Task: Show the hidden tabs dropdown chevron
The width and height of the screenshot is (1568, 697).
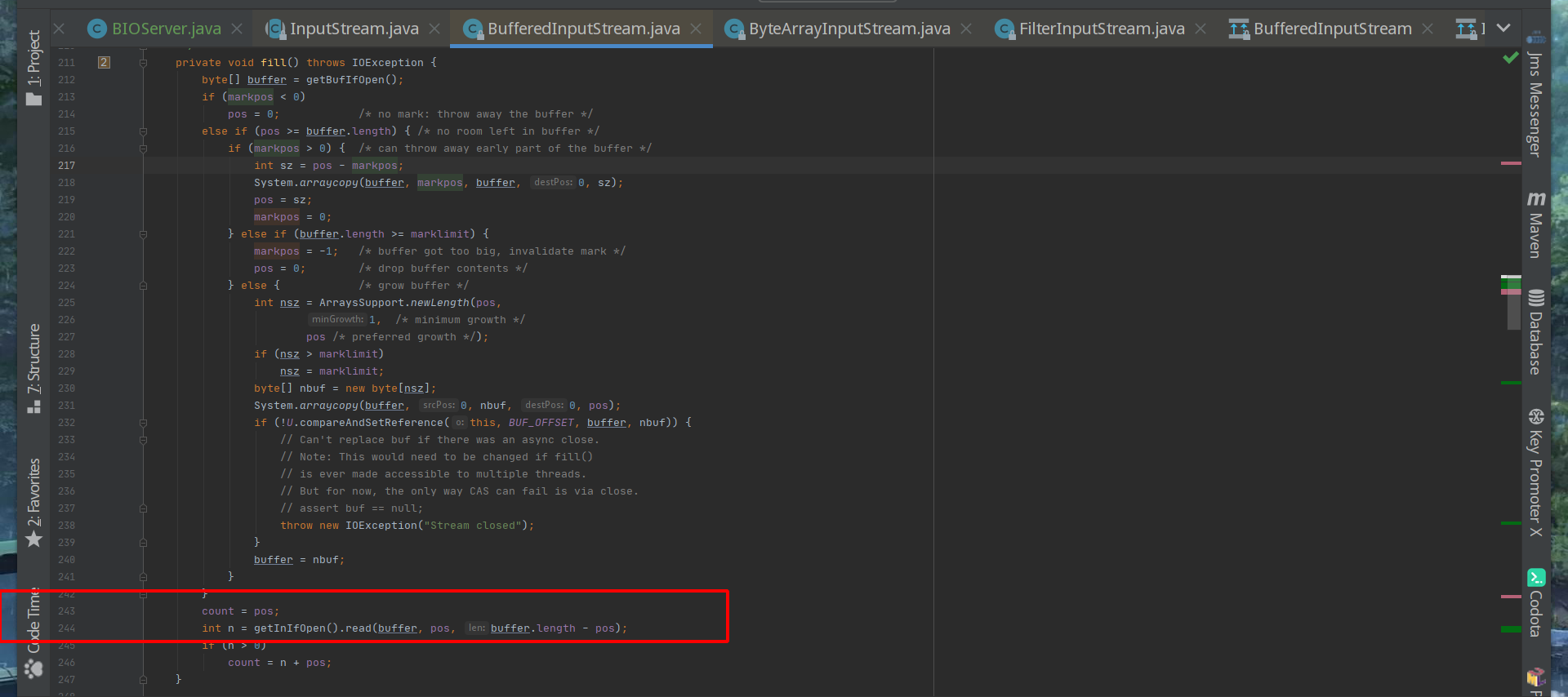Action: [1503, 28]
